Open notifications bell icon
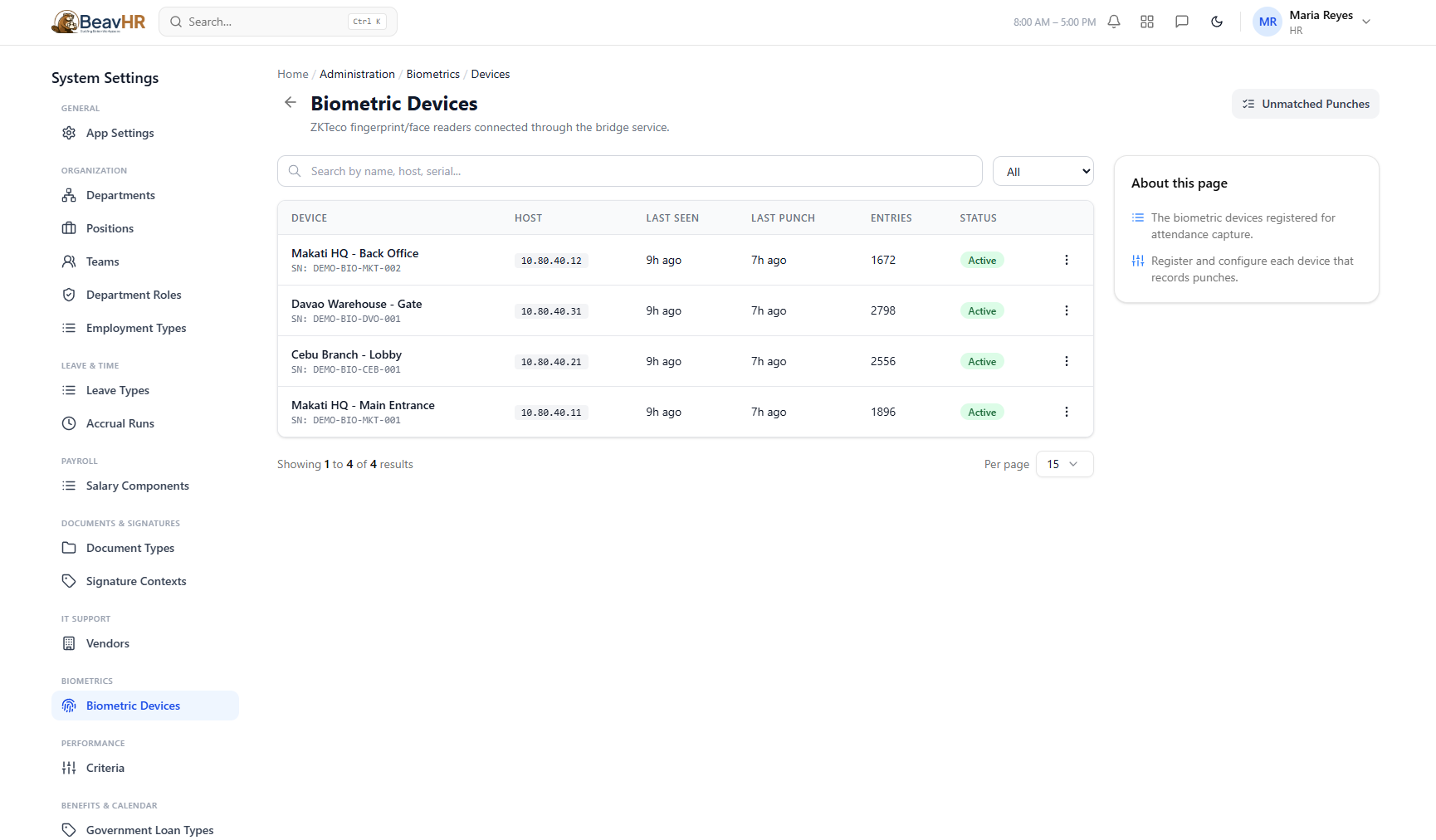1436x840 pixels. coord(1114,22)
